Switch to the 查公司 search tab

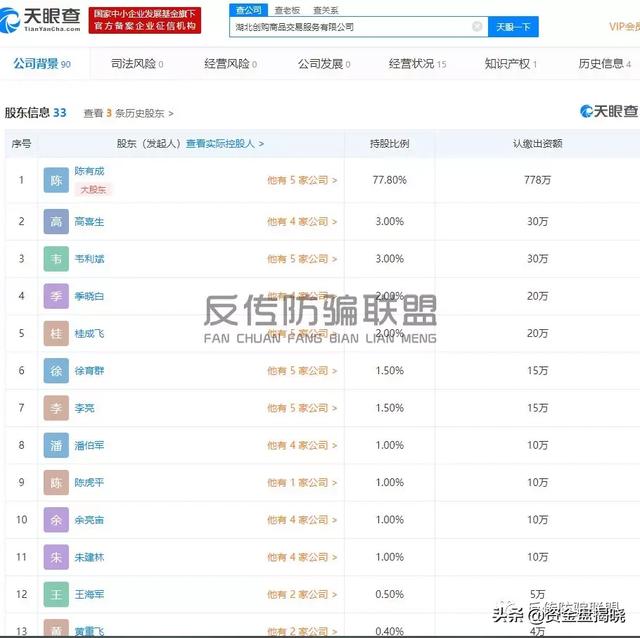249,10
